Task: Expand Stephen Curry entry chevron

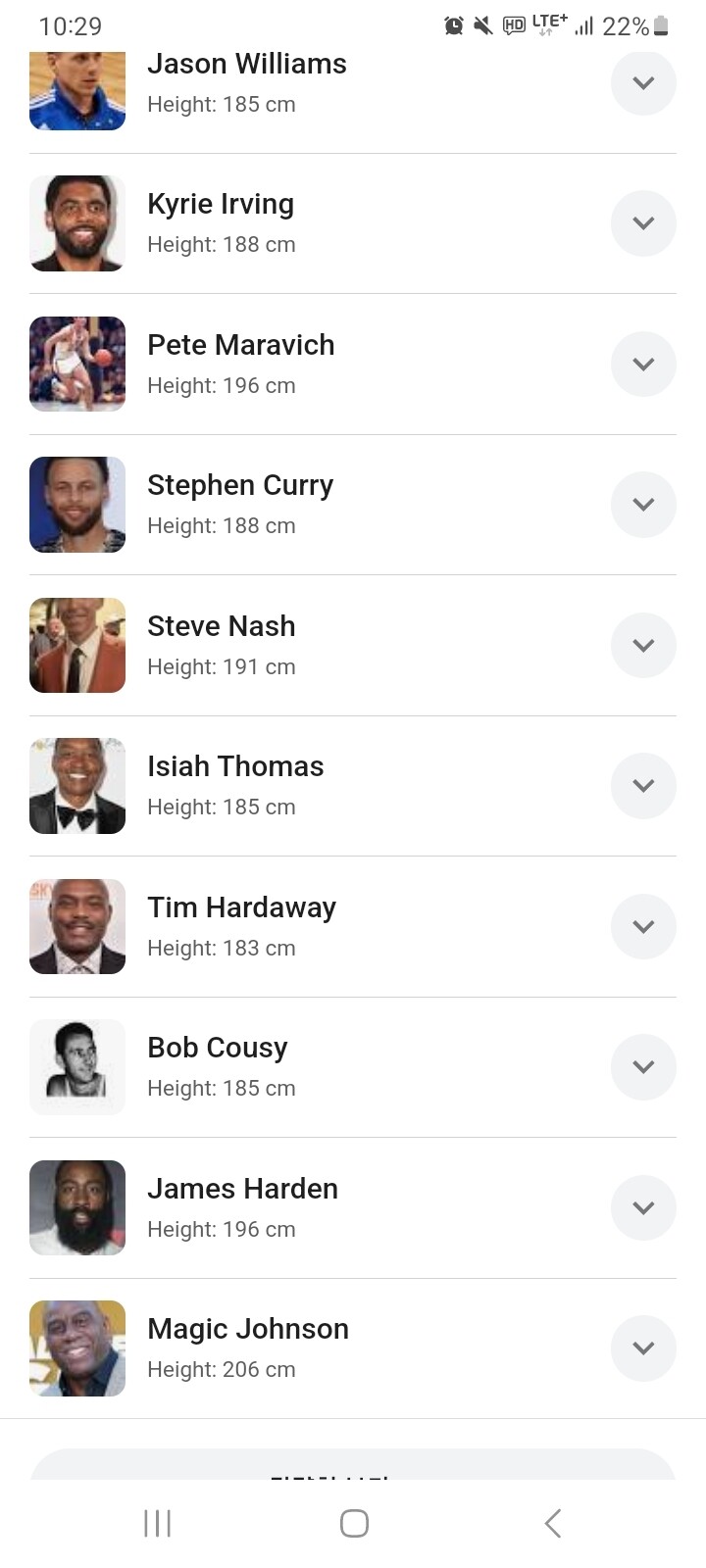Action: click(x=643, y=505)
